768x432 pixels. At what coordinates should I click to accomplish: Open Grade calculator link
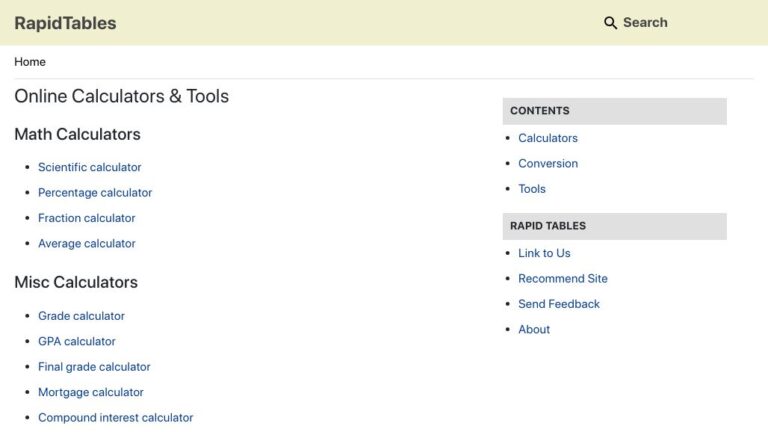(81, 316)
